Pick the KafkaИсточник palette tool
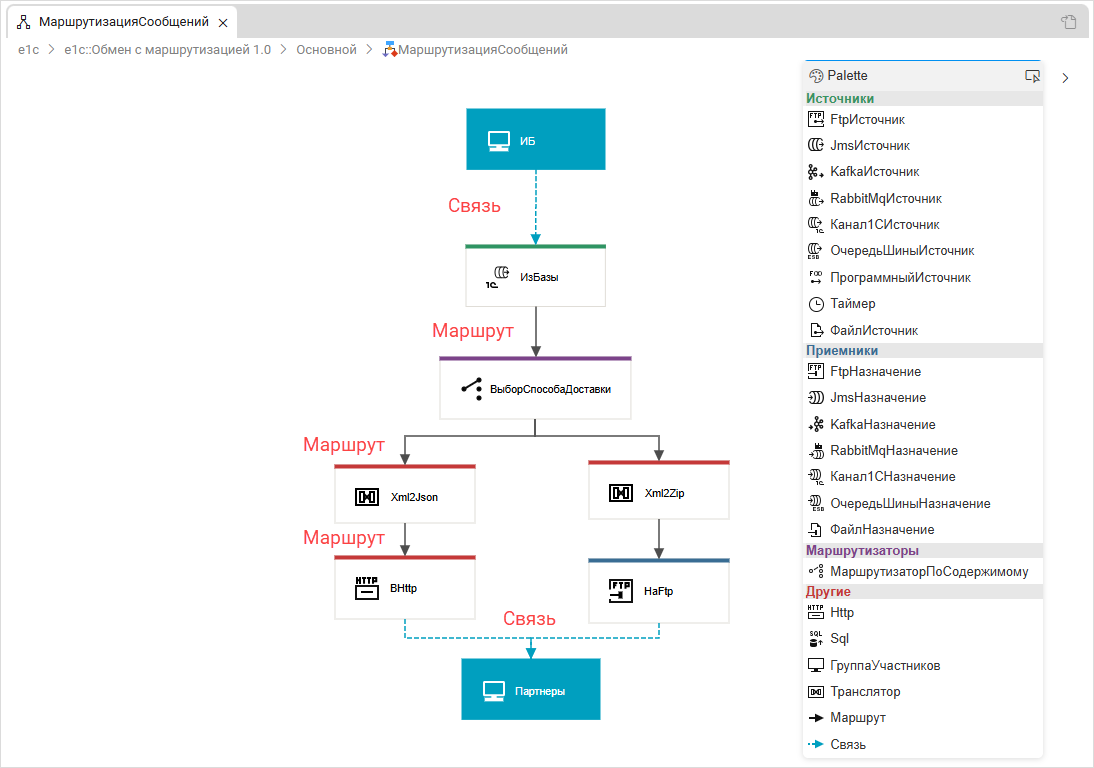The height and width of the screenshot is (768, 1094). point(815,172)
